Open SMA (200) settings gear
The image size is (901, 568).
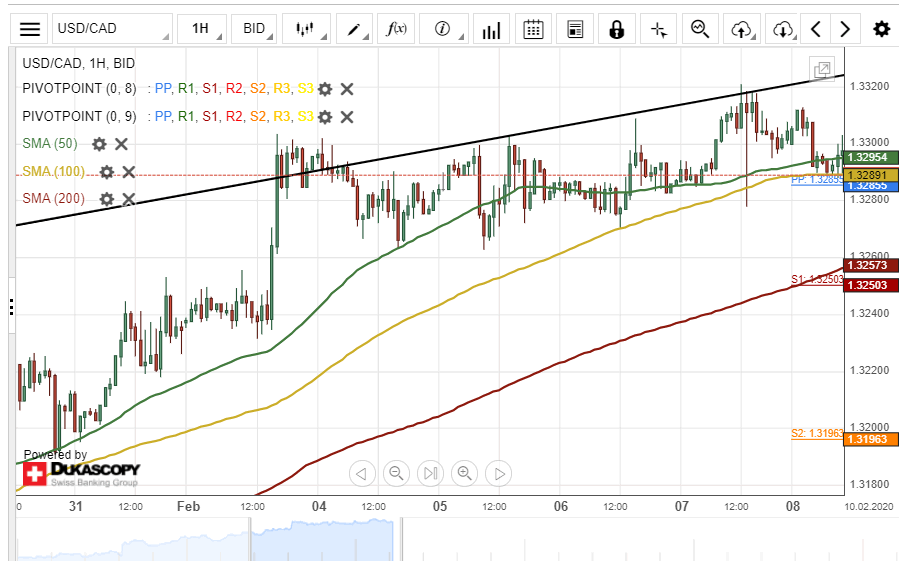point(107,199)
